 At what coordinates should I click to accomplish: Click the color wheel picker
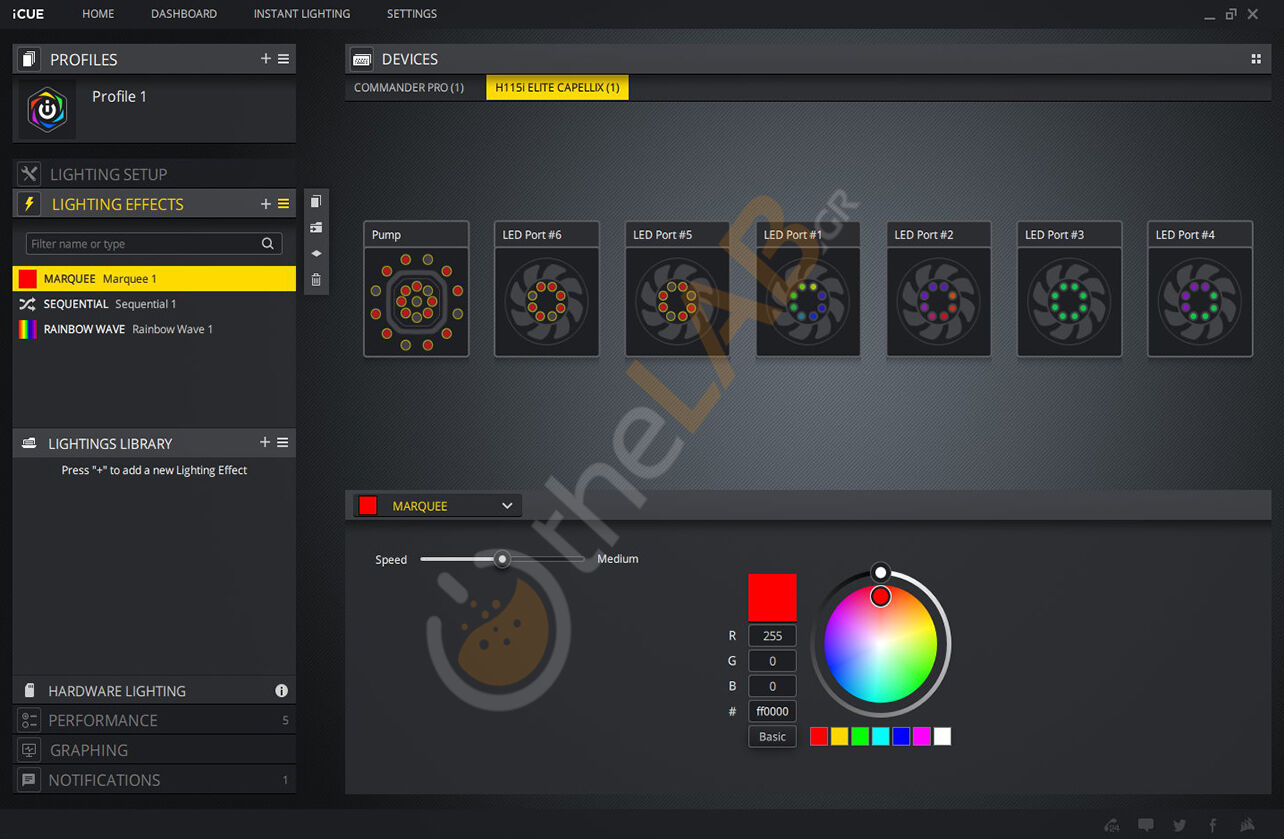[880, 644]
